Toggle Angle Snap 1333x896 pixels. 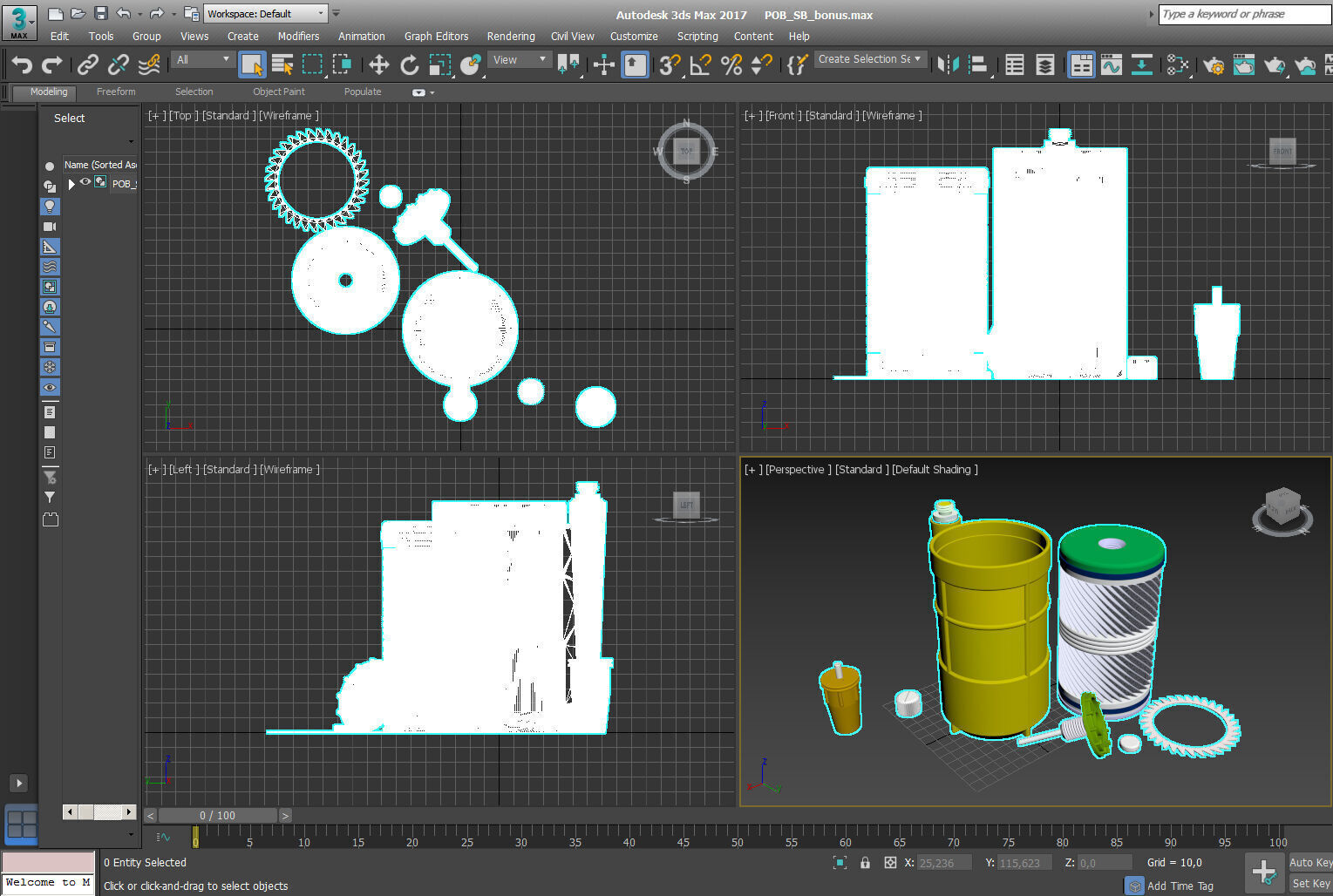(700, 64)
